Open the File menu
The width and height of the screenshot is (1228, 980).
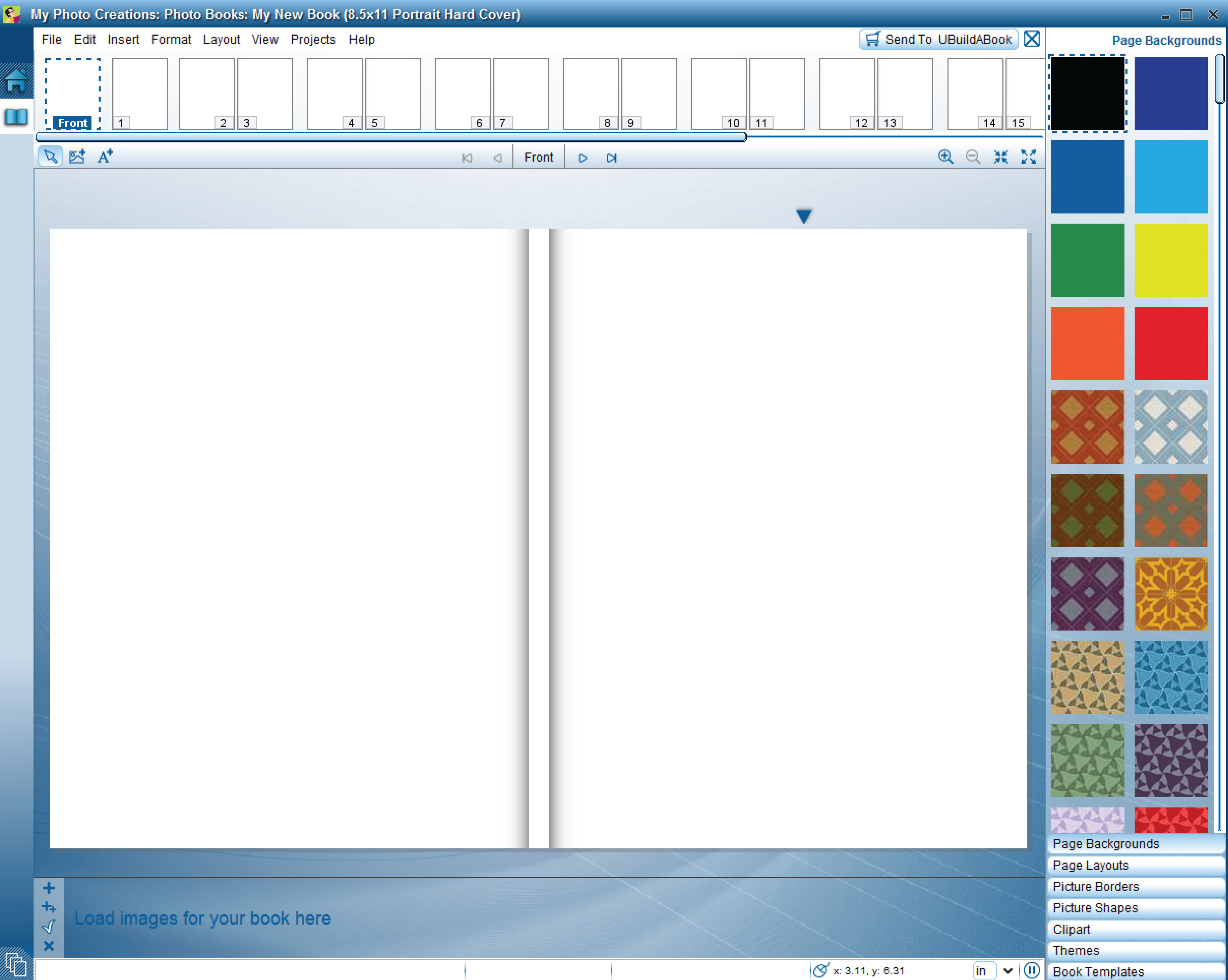point(51,39)
